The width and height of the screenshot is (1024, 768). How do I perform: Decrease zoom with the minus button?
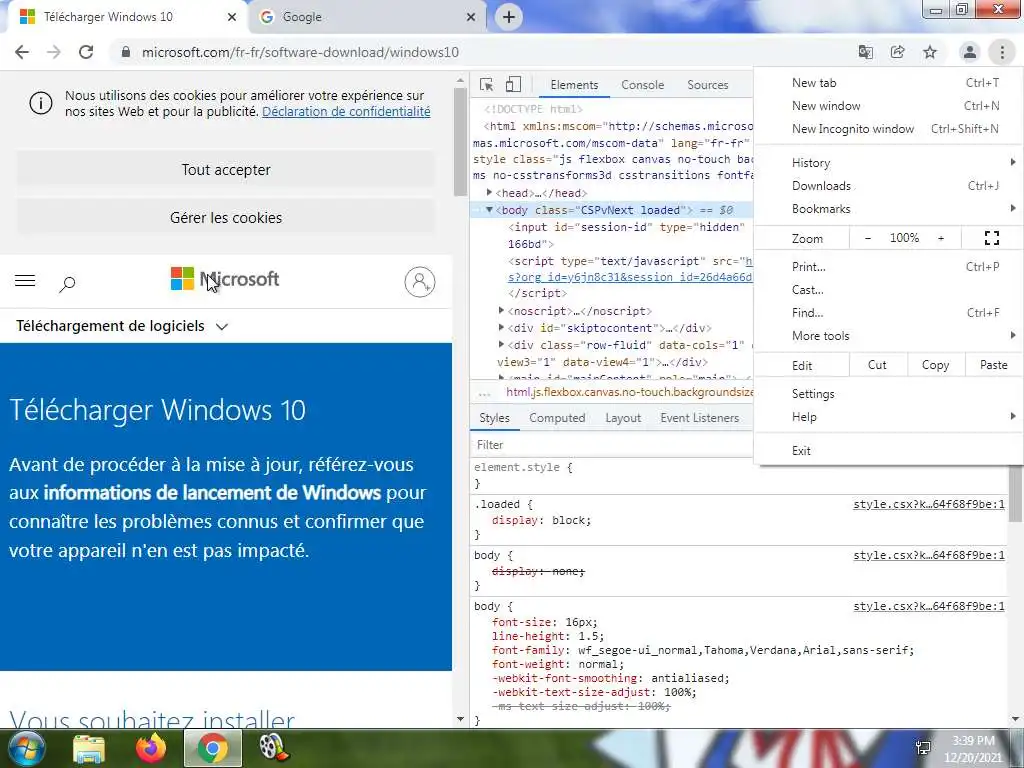point(868,238)
